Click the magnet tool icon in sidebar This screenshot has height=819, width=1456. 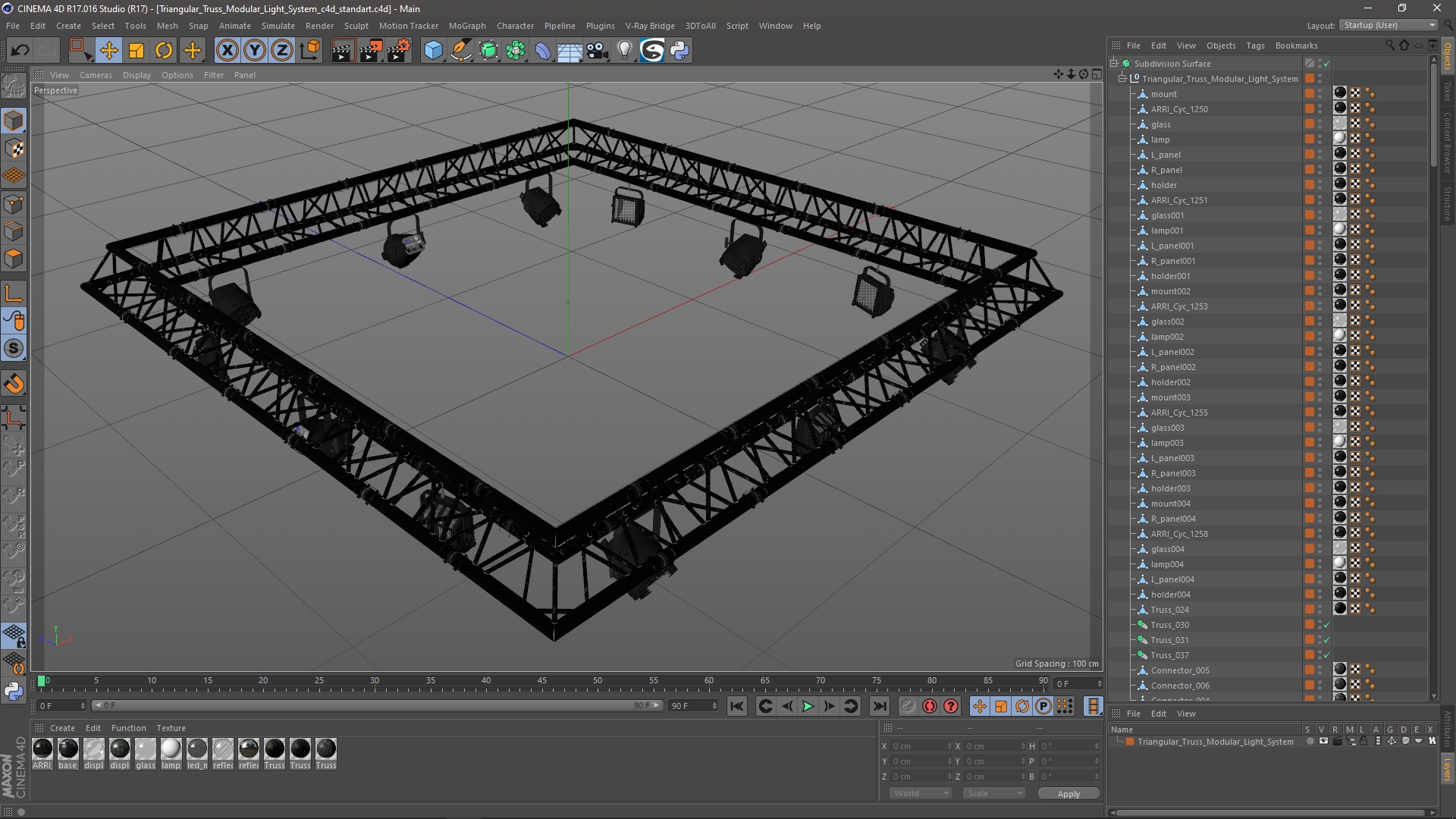click(14, 384)
